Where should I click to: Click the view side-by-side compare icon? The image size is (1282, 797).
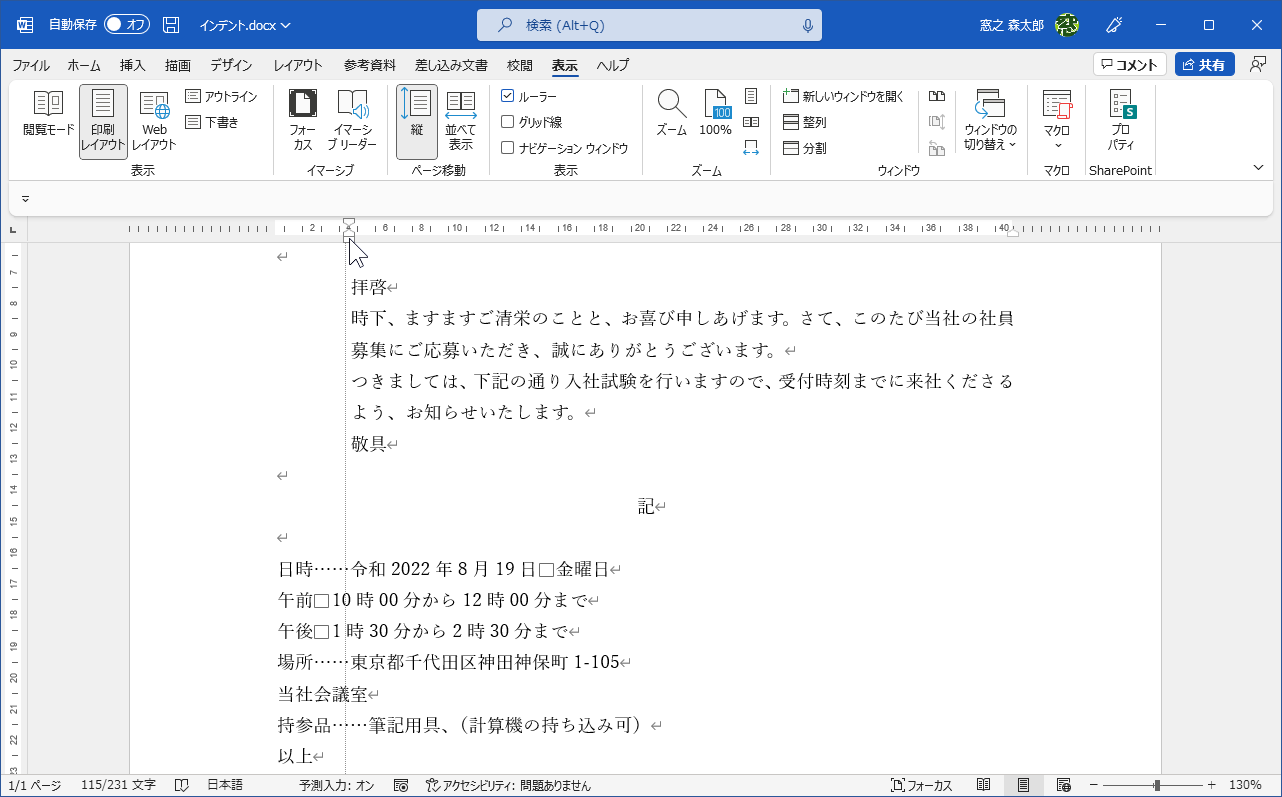[x=937, y=96]
